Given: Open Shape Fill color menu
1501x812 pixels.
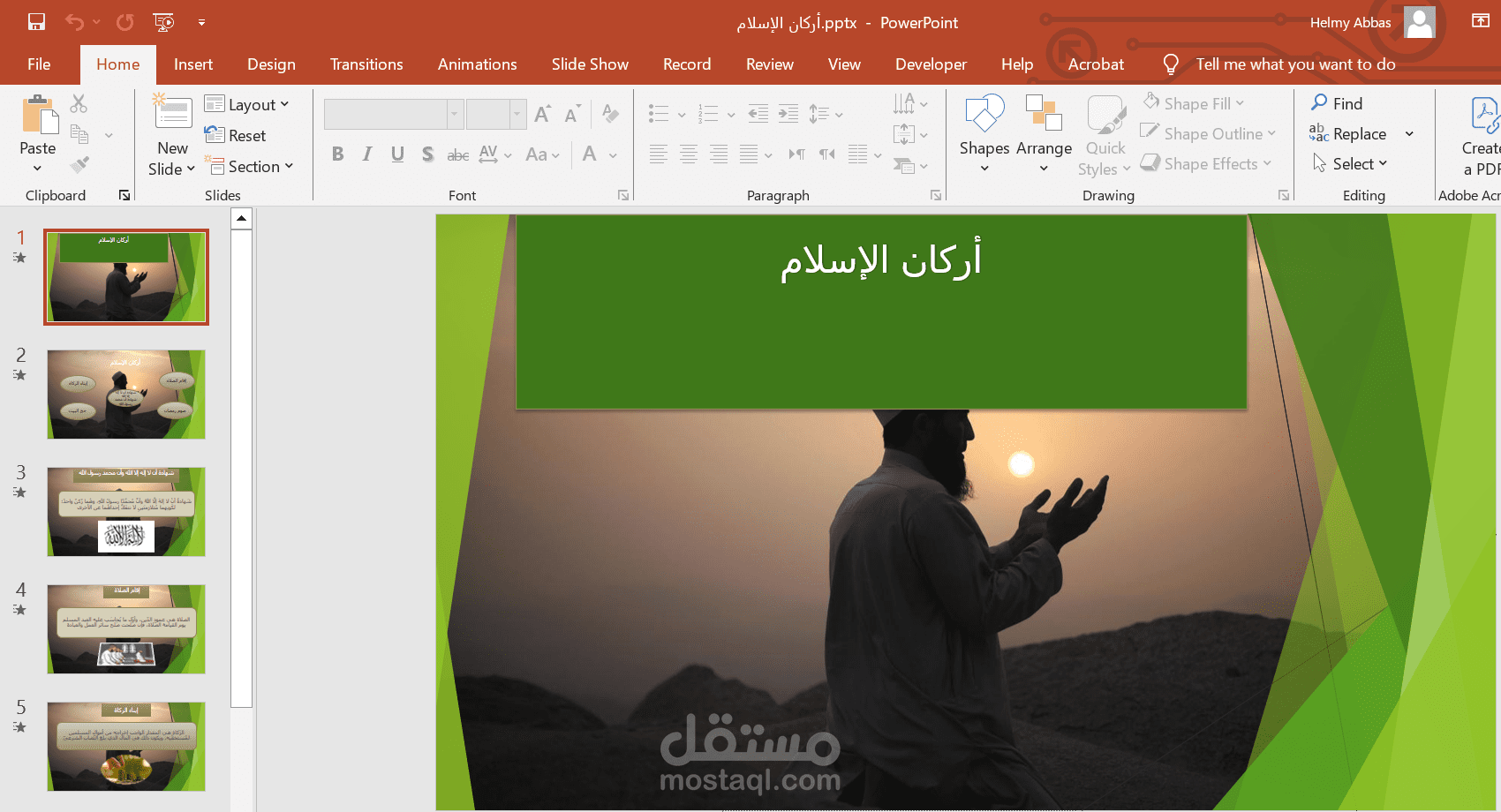Looking at the screenshot, I should [1194, 103].
